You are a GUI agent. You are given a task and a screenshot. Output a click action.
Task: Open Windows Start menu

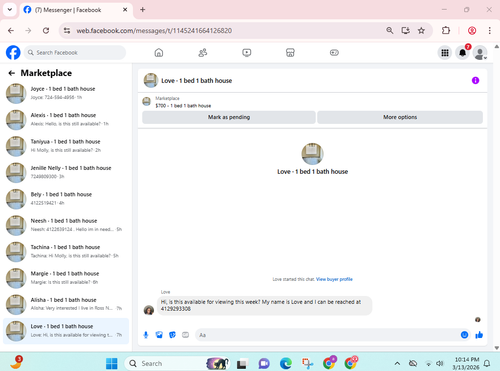(x=112, y=363)
